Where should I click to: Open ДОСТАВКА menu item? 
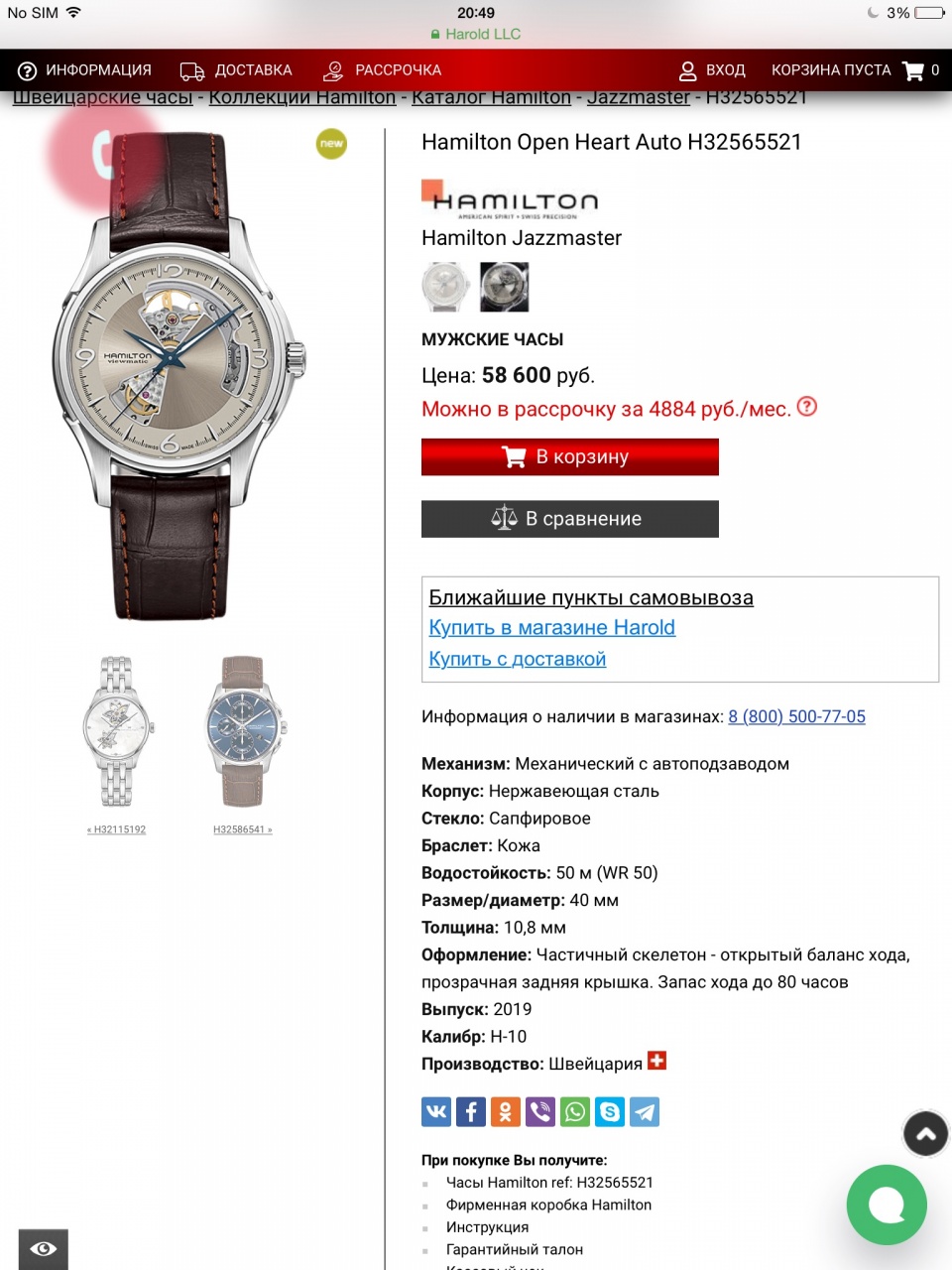click(236, 70)
